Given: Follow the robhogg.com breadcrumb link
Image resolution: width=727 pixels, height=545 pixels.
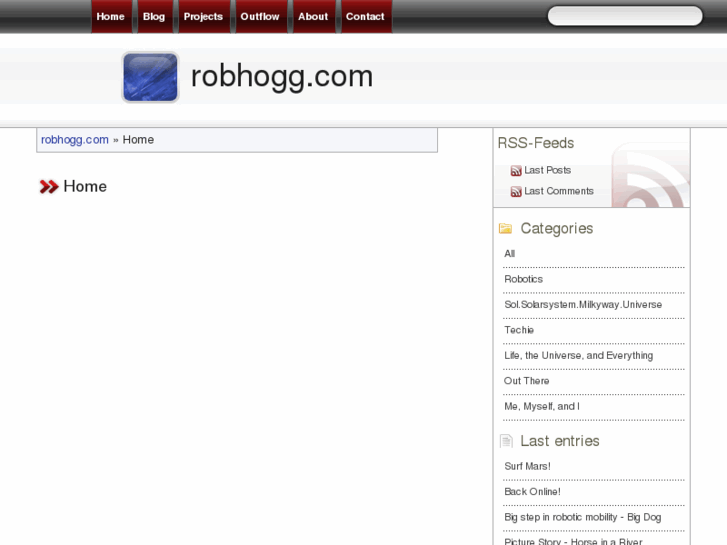Looking at the screenshot, I should pyautogui.click(x=75, y=140).
